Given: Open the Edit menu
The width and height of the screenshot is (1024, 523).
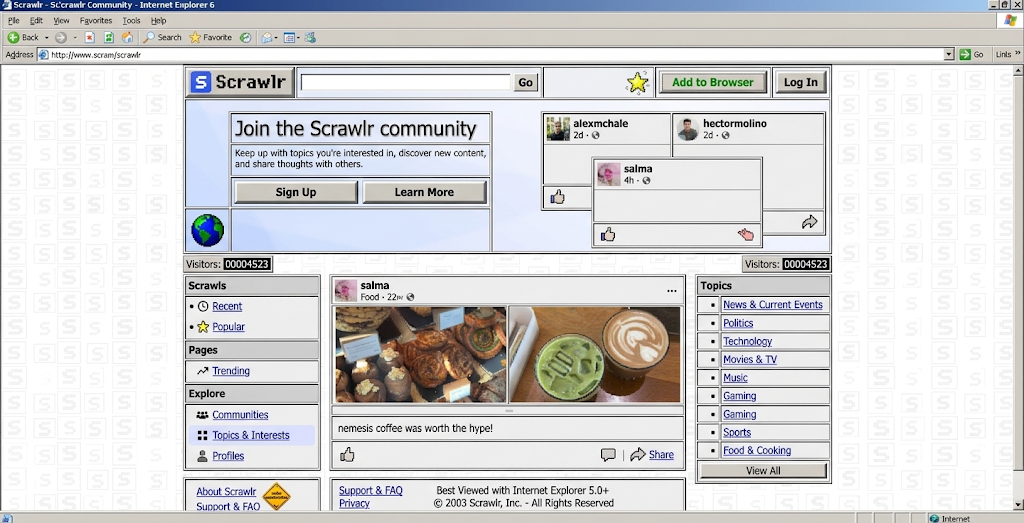Looking at the screenshot, I should coord(36,21).
